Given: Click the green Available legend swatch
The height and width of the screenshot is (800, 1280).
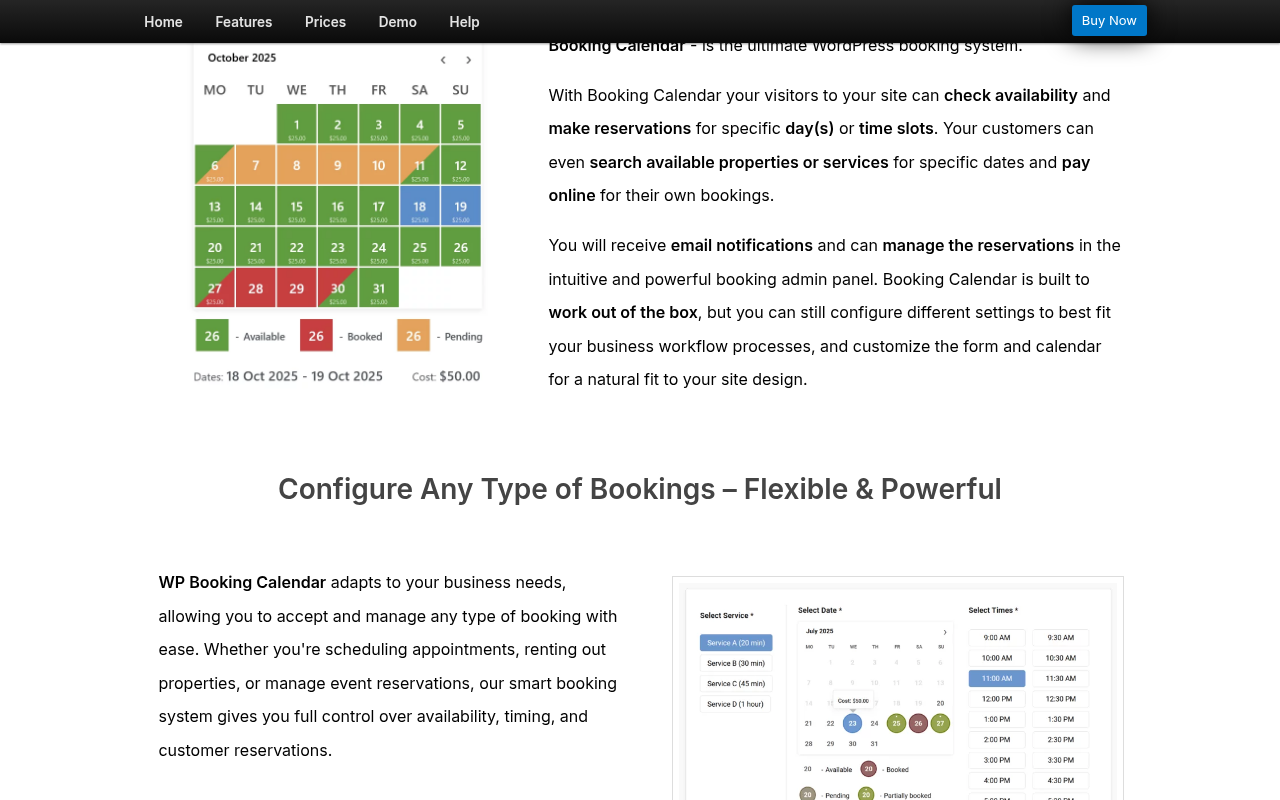Looking at the screenshot, I should coord(212,336).
